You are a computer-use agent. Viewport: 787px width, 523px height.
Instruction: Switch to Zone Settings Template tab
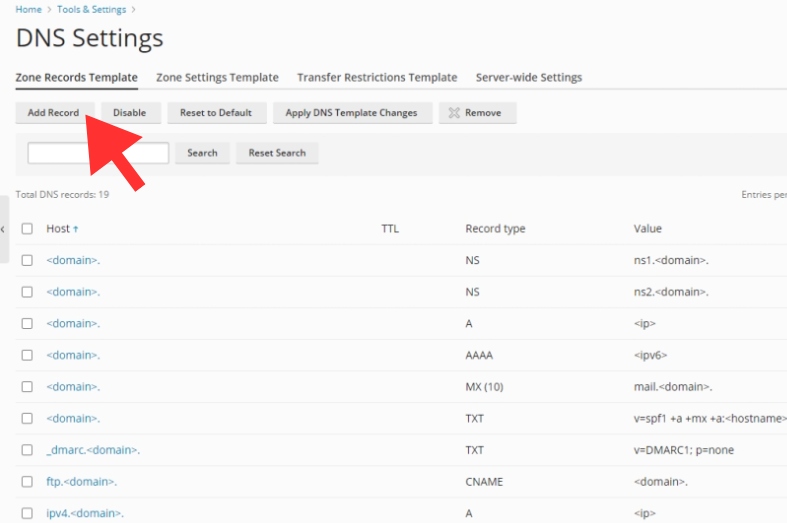217,77
